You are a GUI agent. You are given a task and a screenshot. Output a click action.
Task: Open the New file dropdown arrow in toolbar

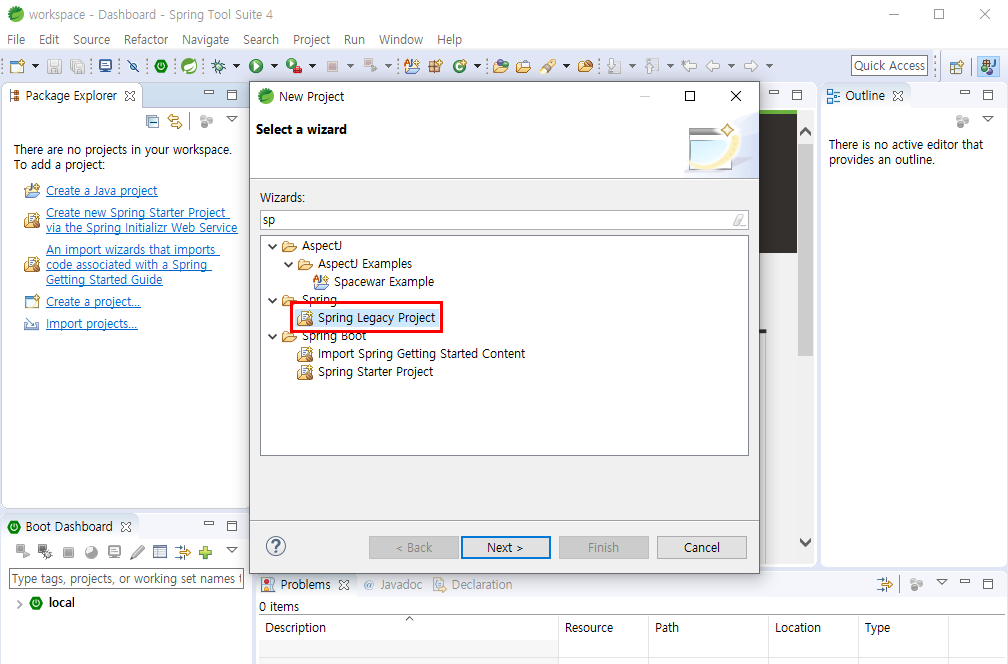tap(35, 66)
